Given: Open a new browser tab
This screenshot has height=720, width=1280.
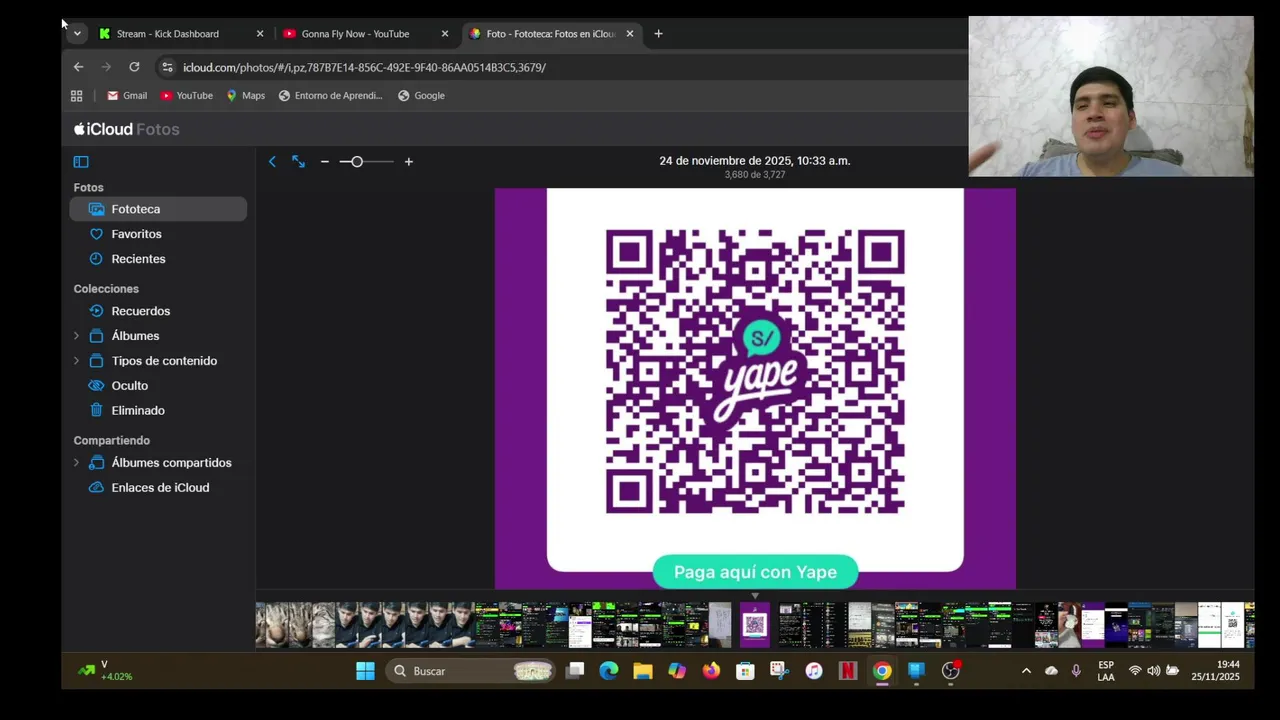Looking at the screenshot, I should coord(658,34).
